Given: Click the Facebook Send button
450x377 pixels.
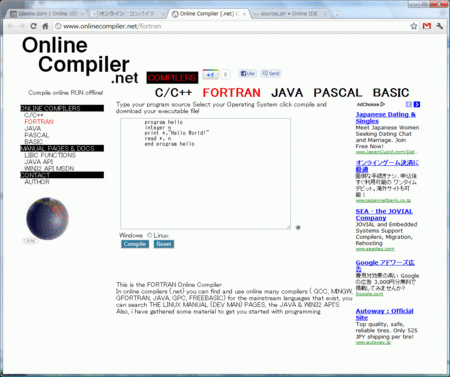Looking at the screenshot, I should tap(270, 73).
